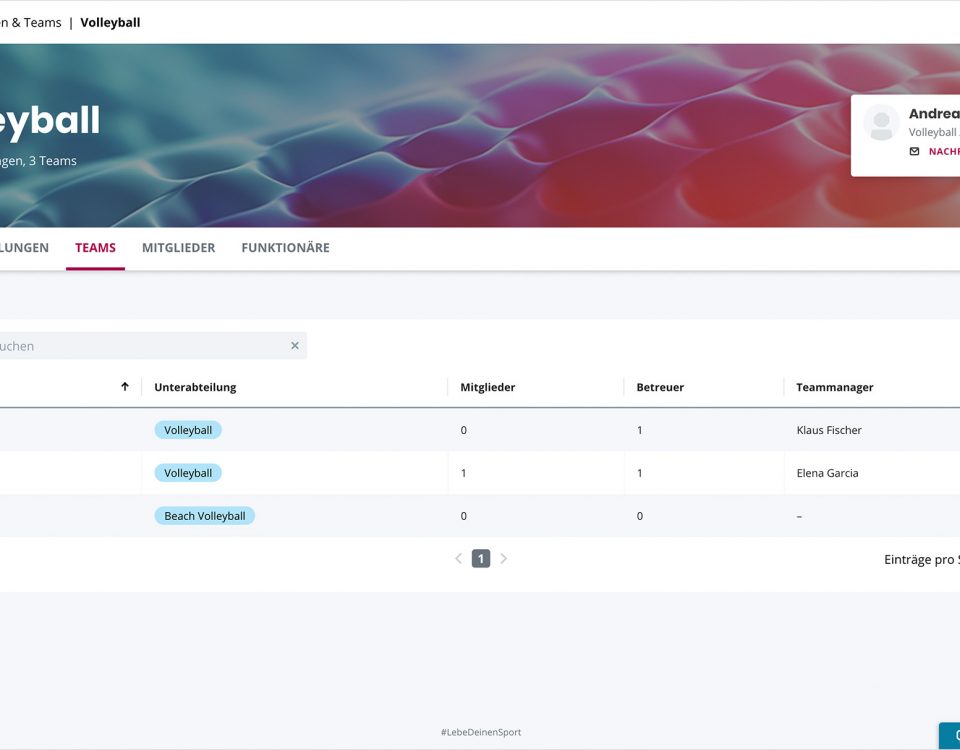The image size is (960, 750).
Task: Sort table by Unterabteilung column header
Action: pos(195,387)
